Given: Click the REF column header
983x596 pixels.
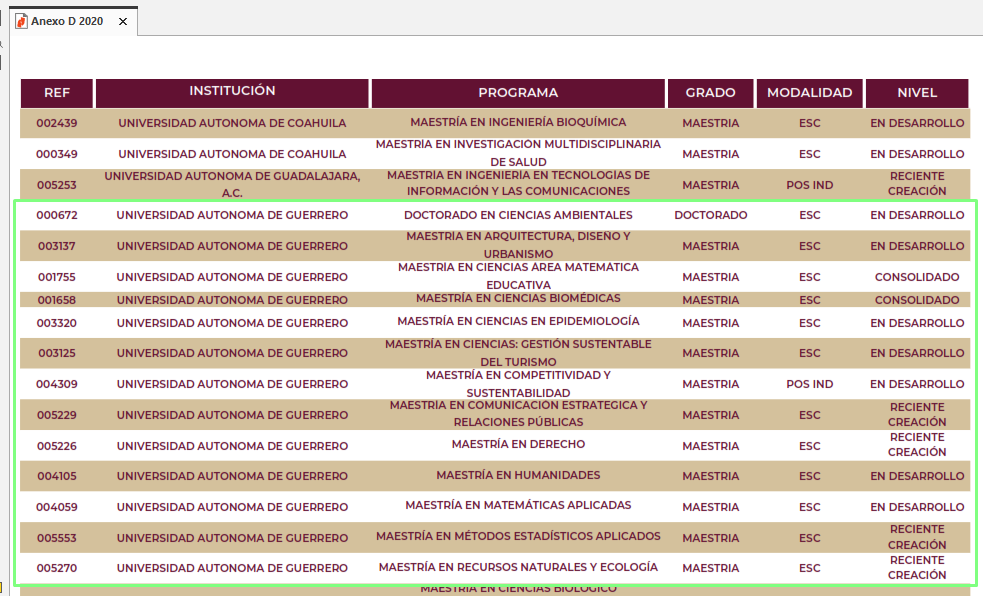Looking at the screenshot, I should point(57,93).
